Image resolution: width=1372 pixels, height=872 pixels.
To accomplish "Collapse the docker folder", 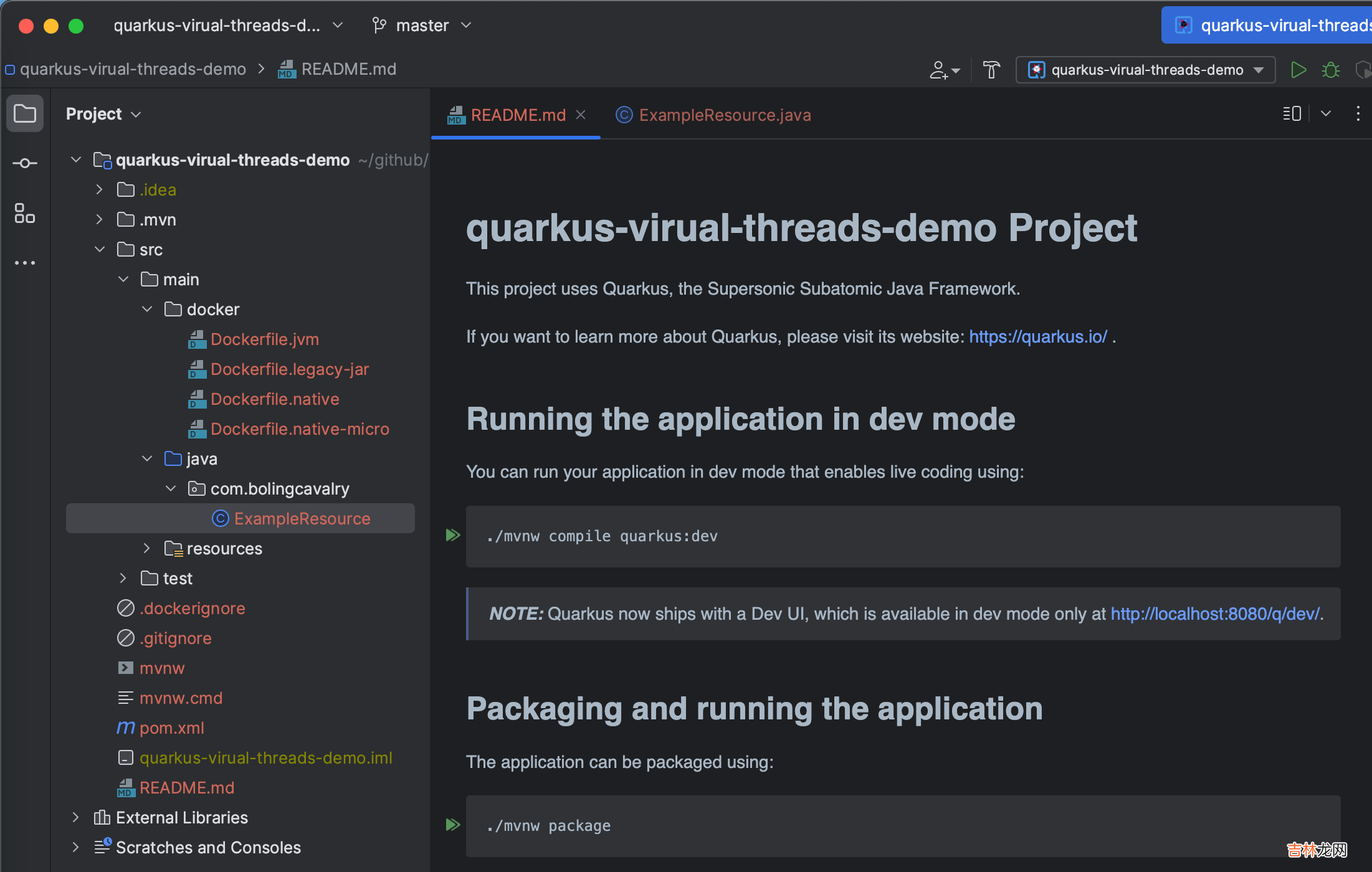I will (147, 309).
